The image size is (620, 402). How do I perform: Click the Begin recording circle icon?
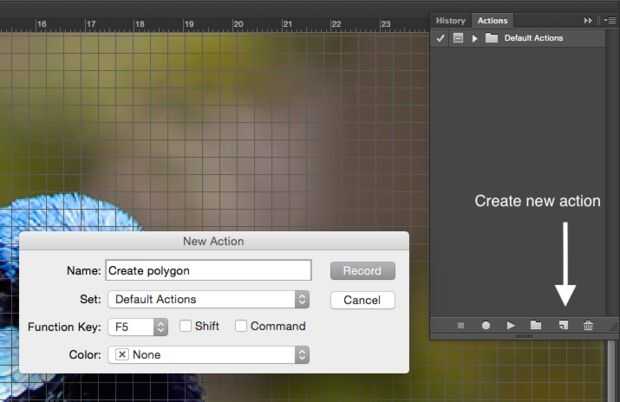click(486, 325)
